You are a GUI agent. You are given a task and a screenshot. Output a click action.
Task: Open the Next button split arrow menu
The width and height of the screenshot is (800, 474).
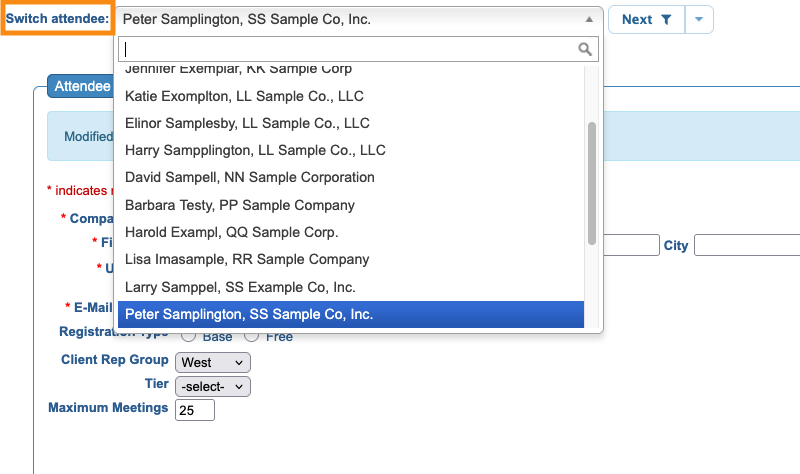pyautogui.click(x=699, y=20)
